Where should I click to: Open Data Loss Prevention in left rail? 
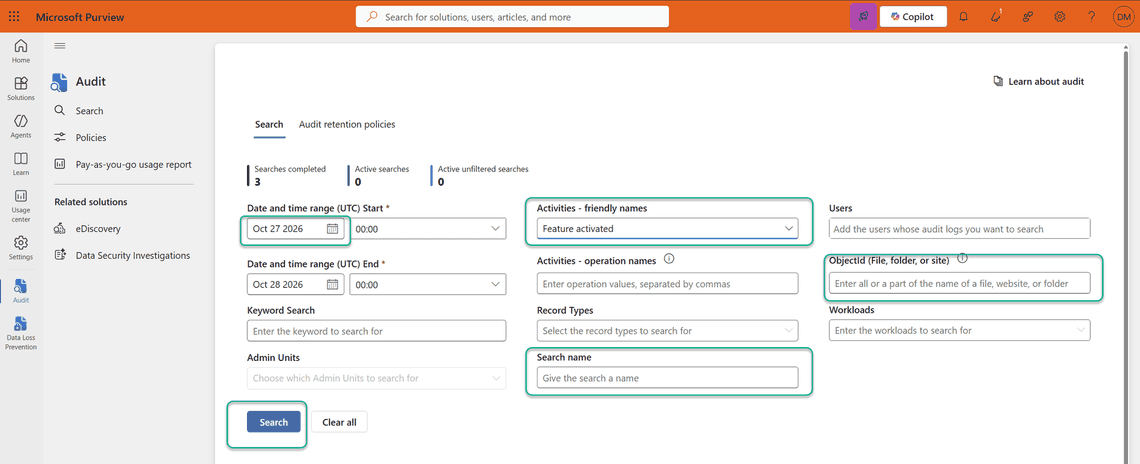(x=21, y=333)
